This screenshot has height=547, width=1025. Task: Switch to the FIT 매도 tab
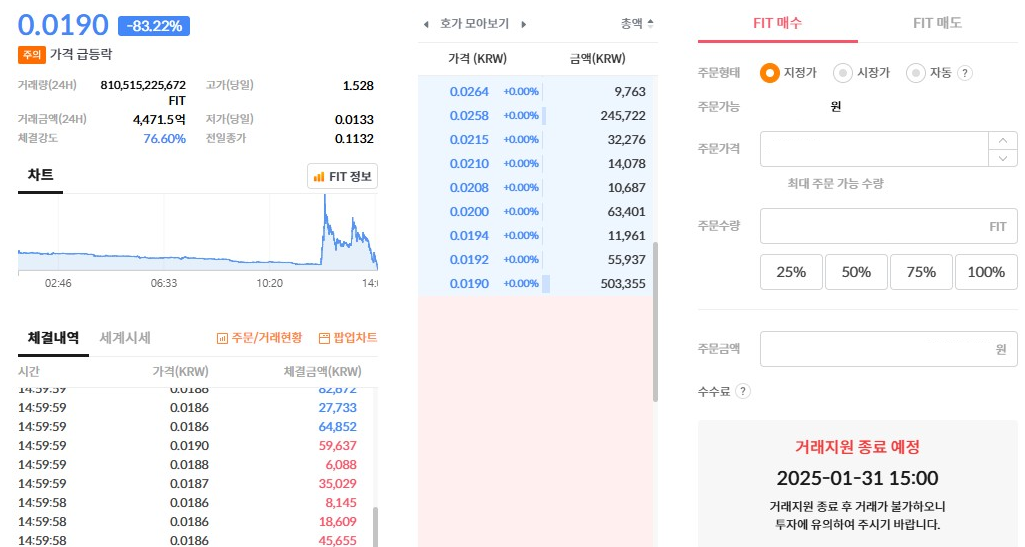pos(937,23)
